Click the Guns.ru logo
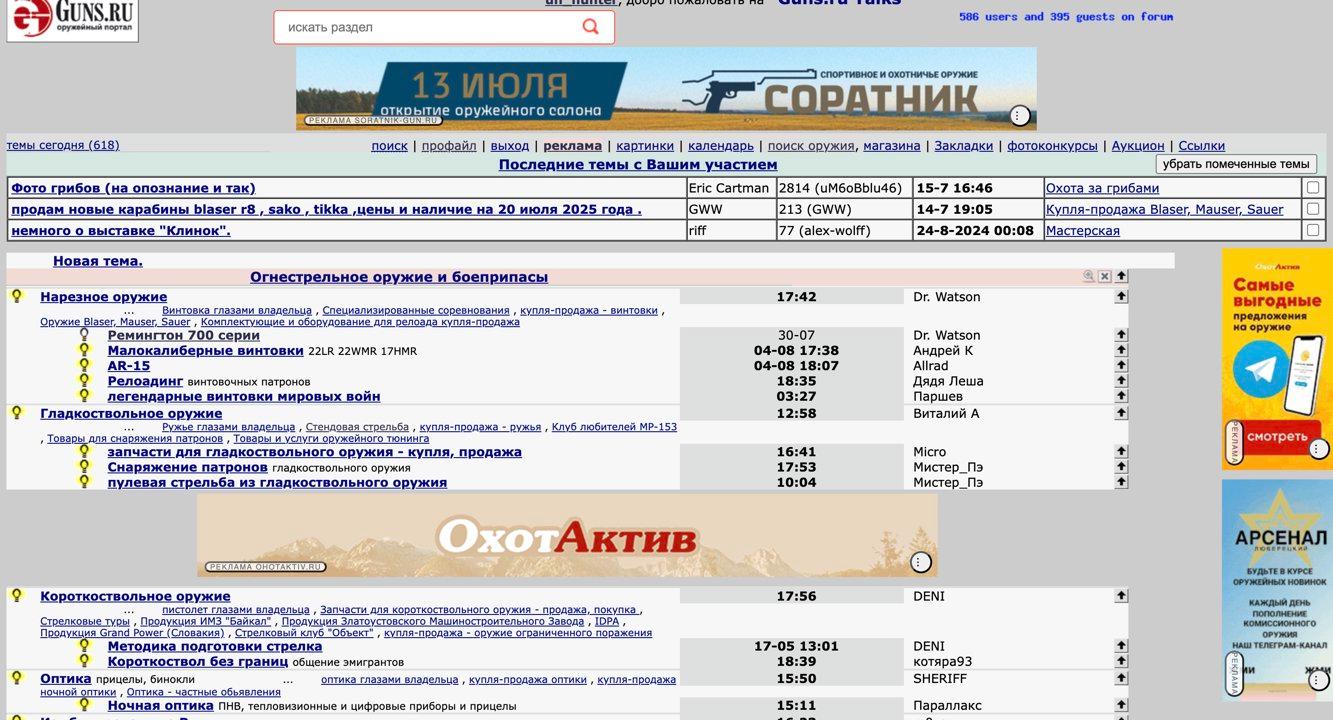Viewport: 1333px width, 720px height. coord(72,20)
